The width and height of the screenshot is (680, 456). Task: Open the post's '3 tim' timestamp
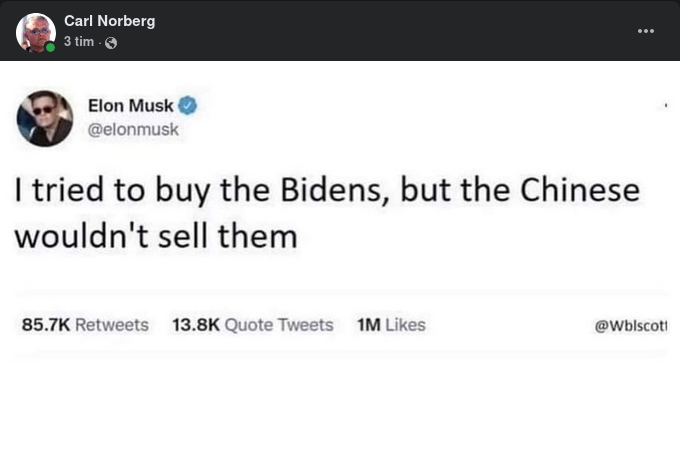(x=79, y=42)
